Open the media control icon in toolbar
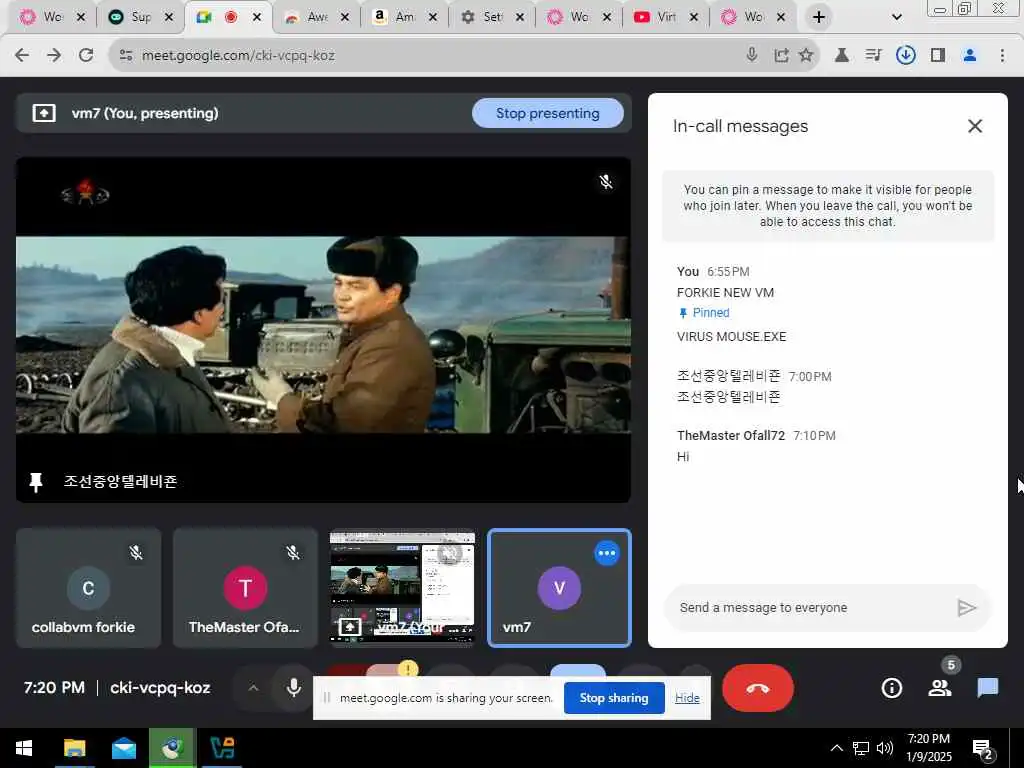 pos(873,56)
